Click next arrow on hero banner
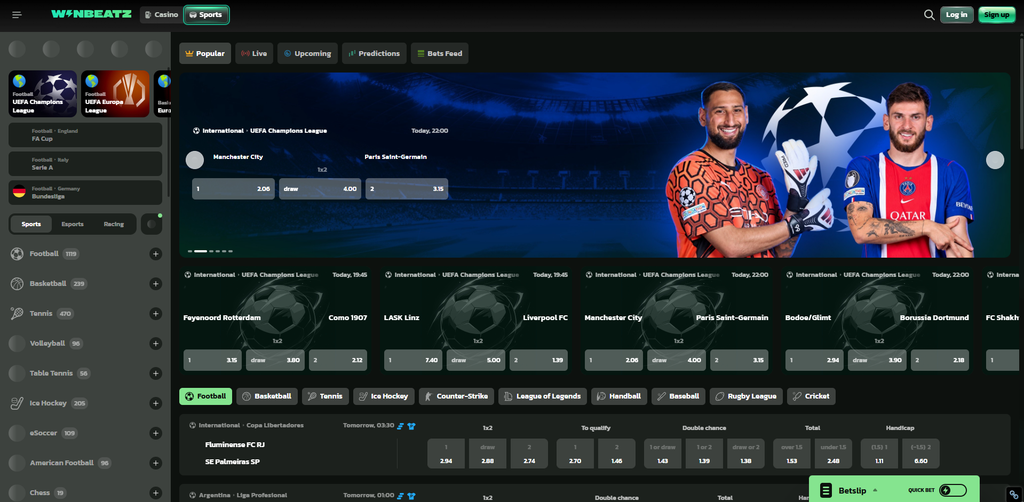1024x502 pixels. click(x=995, y=160)
